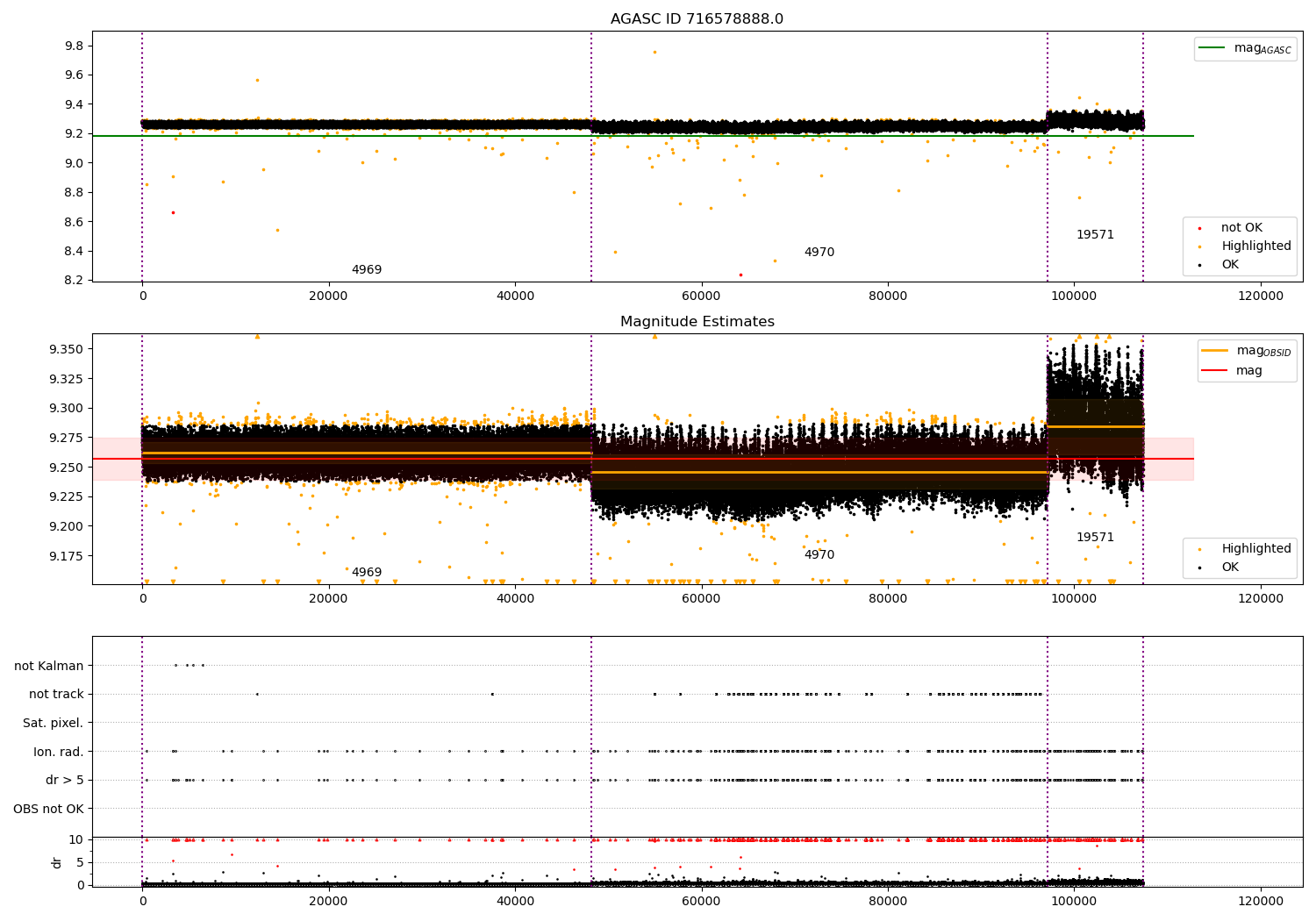Click obsid label 4969 in the top plot
The height and width of the screenshot is (921, 1316).
pyautogui.click(x=367, y=270)
